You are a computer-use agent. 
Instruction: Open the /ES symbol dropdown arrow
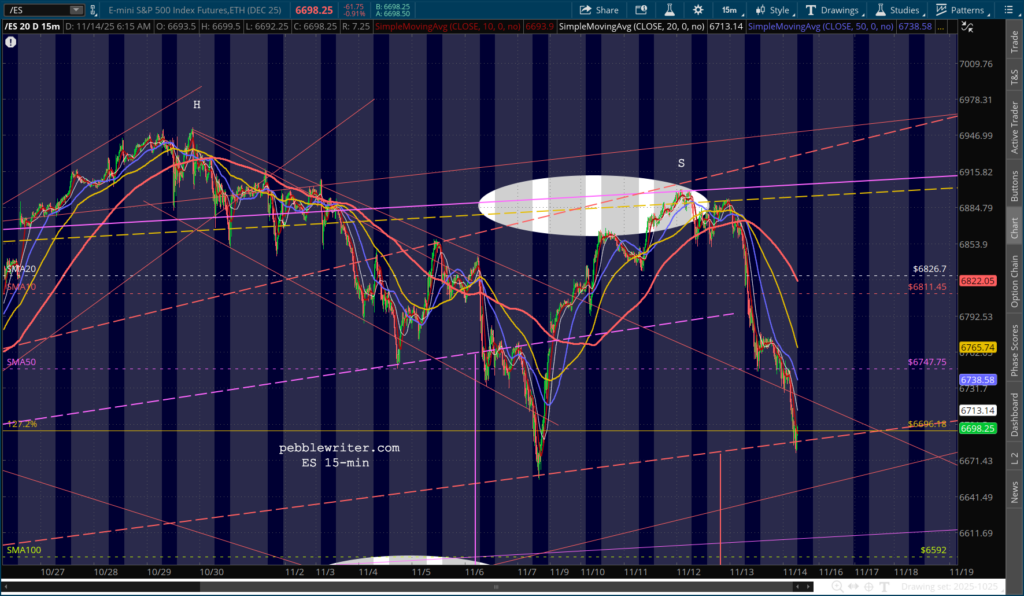(76, 10)
